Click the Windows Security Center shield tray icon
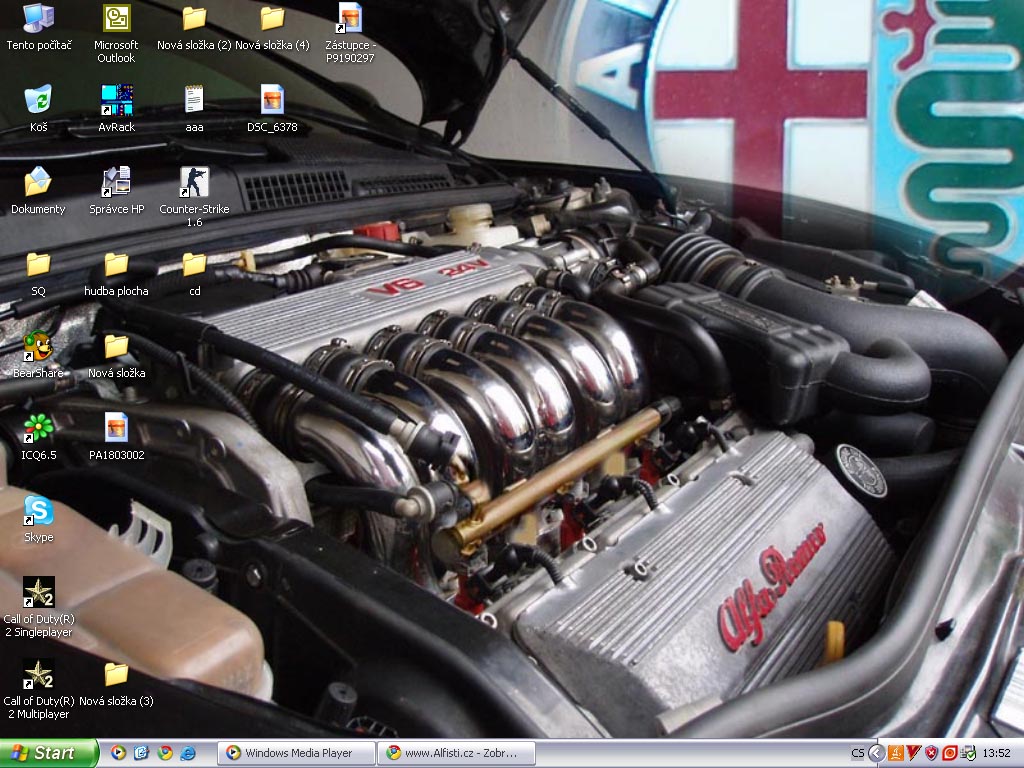Screen dimensions: 1024x768 point(931,753)
